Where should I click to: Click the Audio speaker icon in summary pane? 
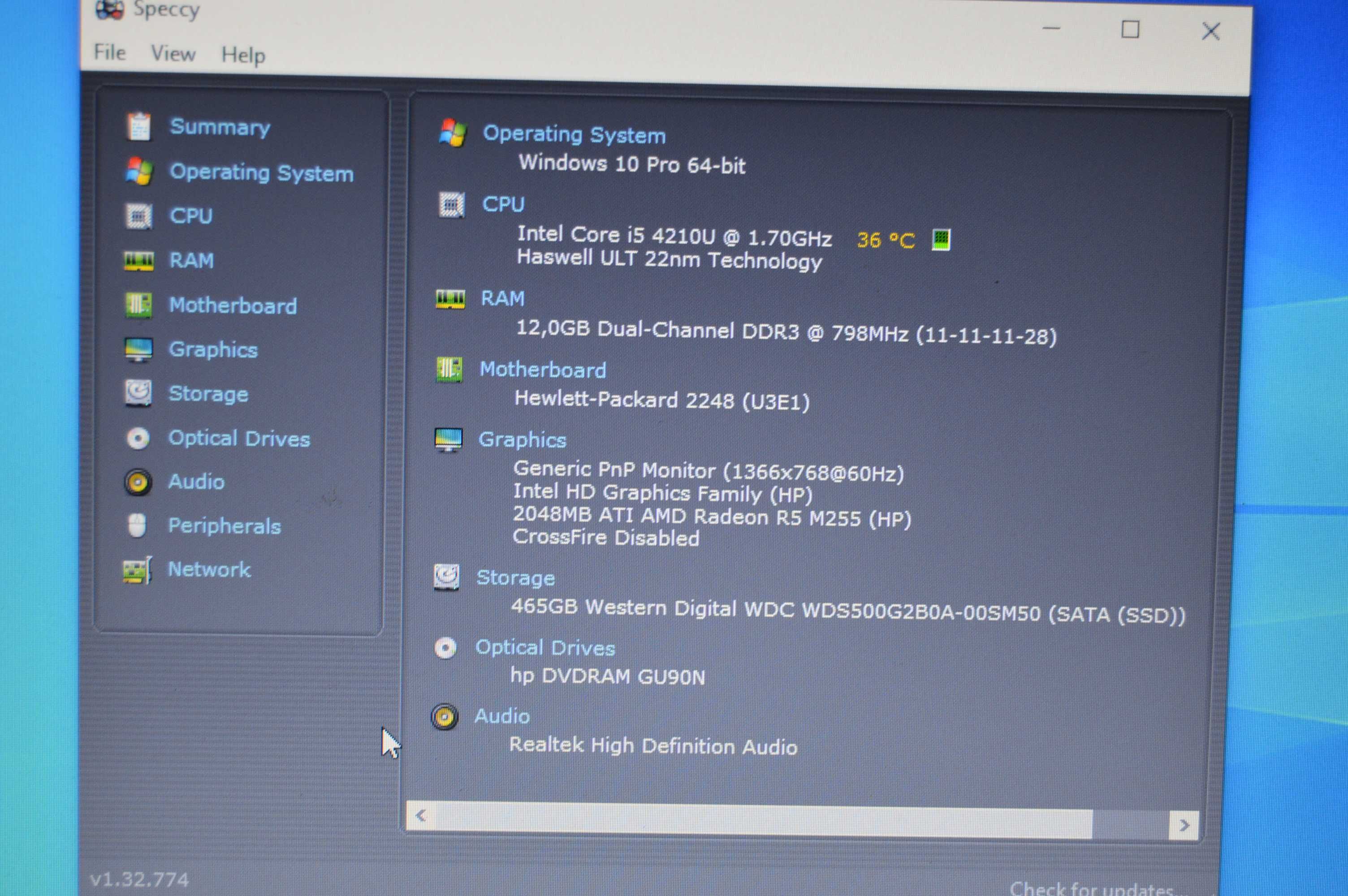click(x=445, y=716)
